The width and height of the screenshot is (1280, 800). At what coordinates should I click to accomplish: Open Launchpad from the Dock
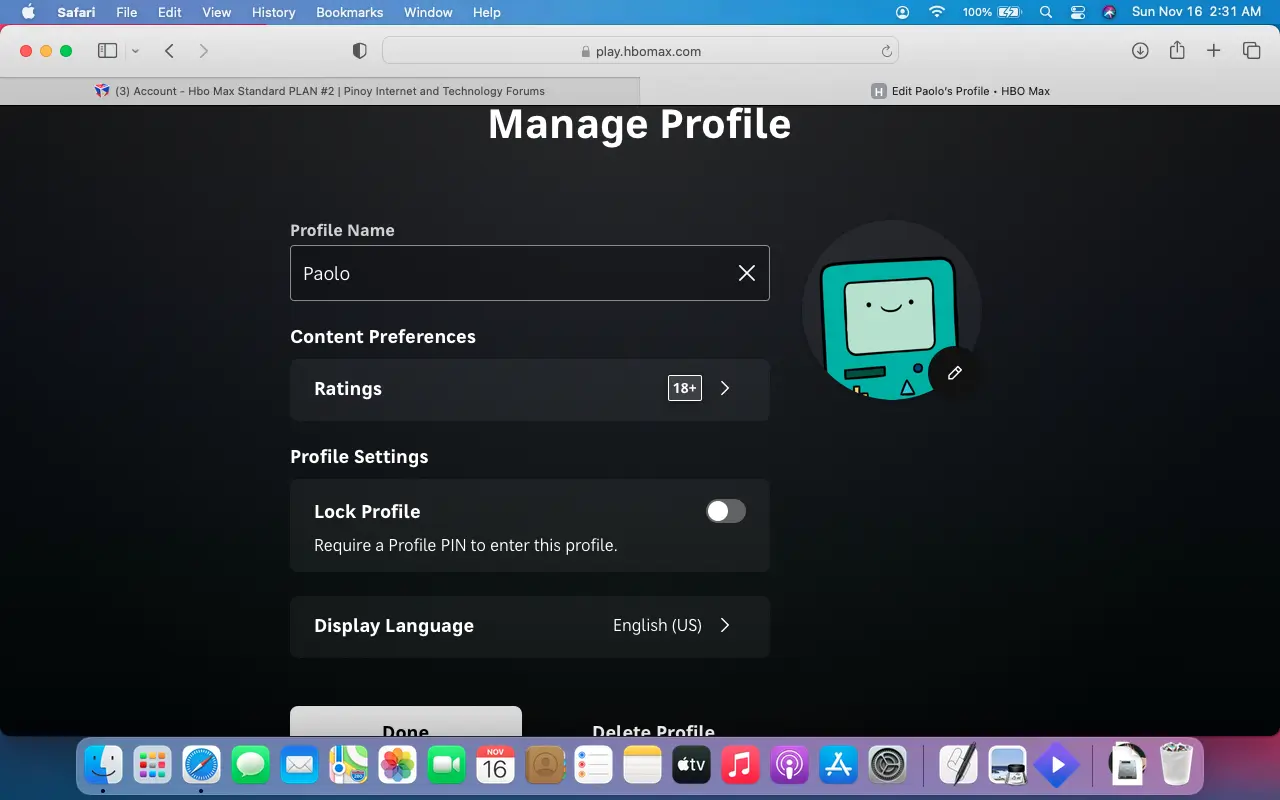point(152,766)
